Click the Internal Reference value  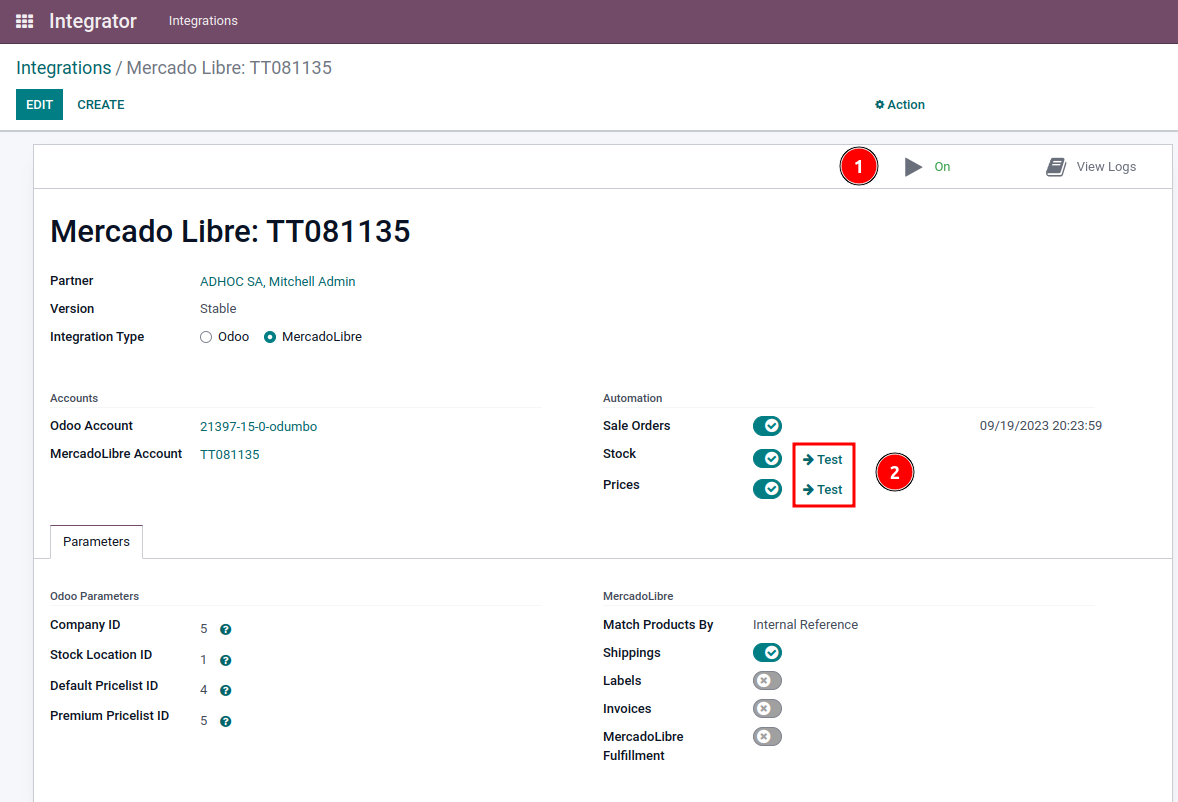(x=805, y=625)
